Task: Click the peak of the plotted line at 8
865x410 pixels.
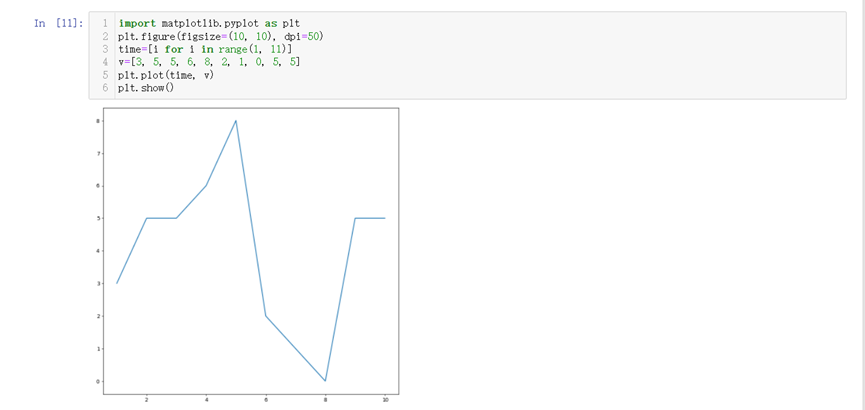Action: tap(236, 121)
